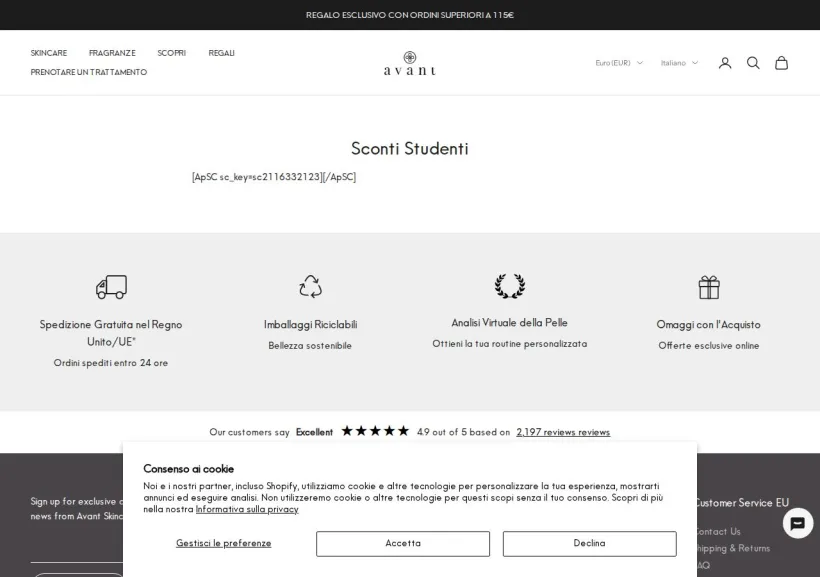Screen dimensions: 820x577
Task: Click the Sconti Studenti heading
Action: [x=409, y=149]
